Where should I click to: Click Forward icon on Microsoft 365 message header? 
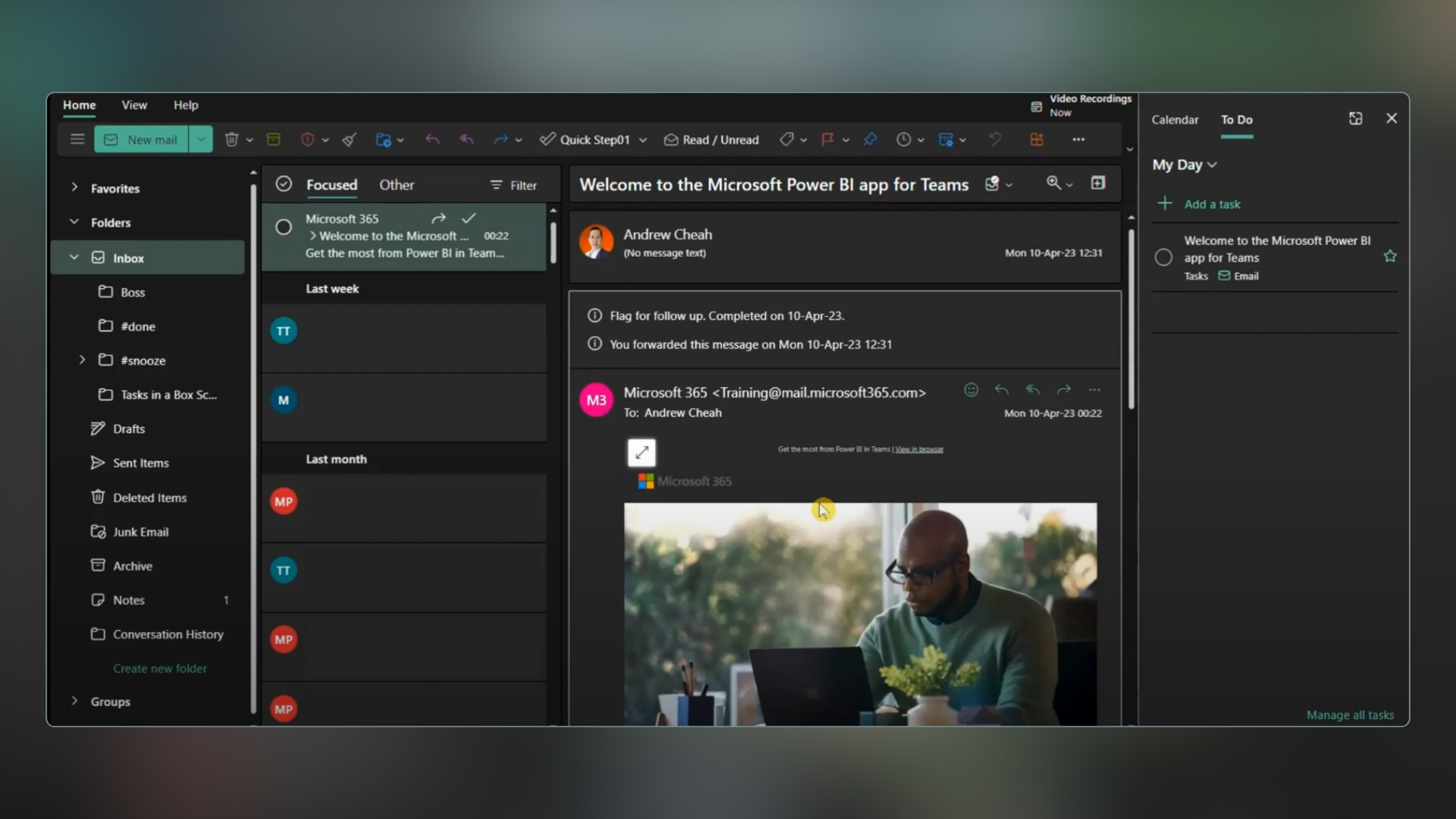1064,390
